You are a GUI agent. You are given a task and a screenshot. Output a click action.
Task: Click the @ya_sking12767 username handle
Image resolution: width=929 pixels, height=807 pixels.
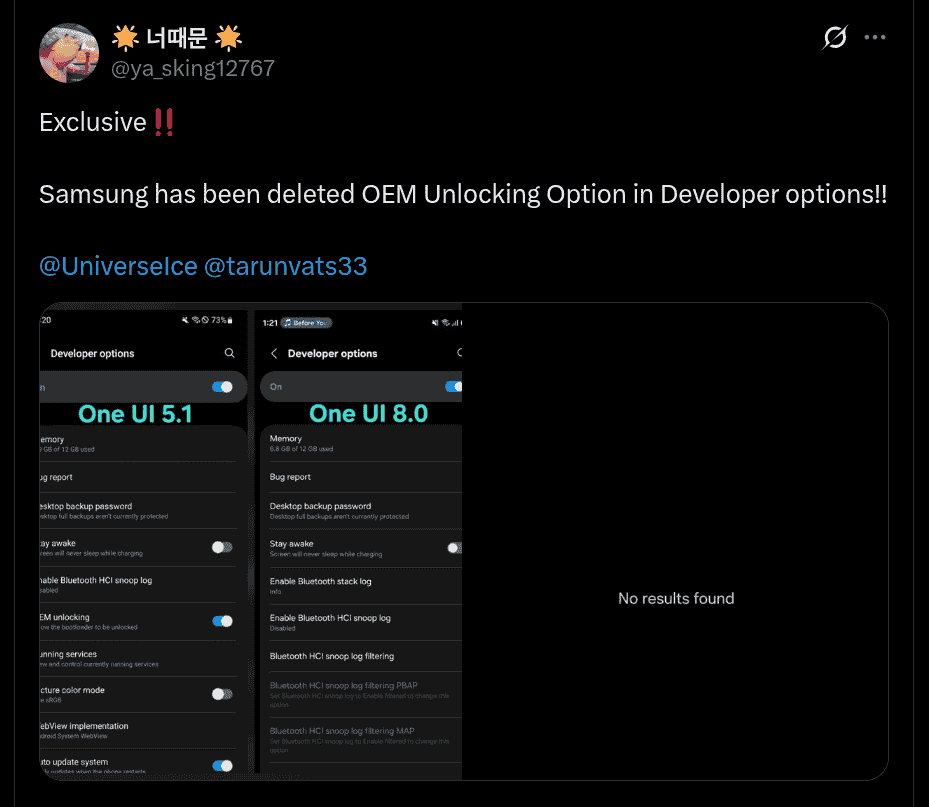coord(191,68)
